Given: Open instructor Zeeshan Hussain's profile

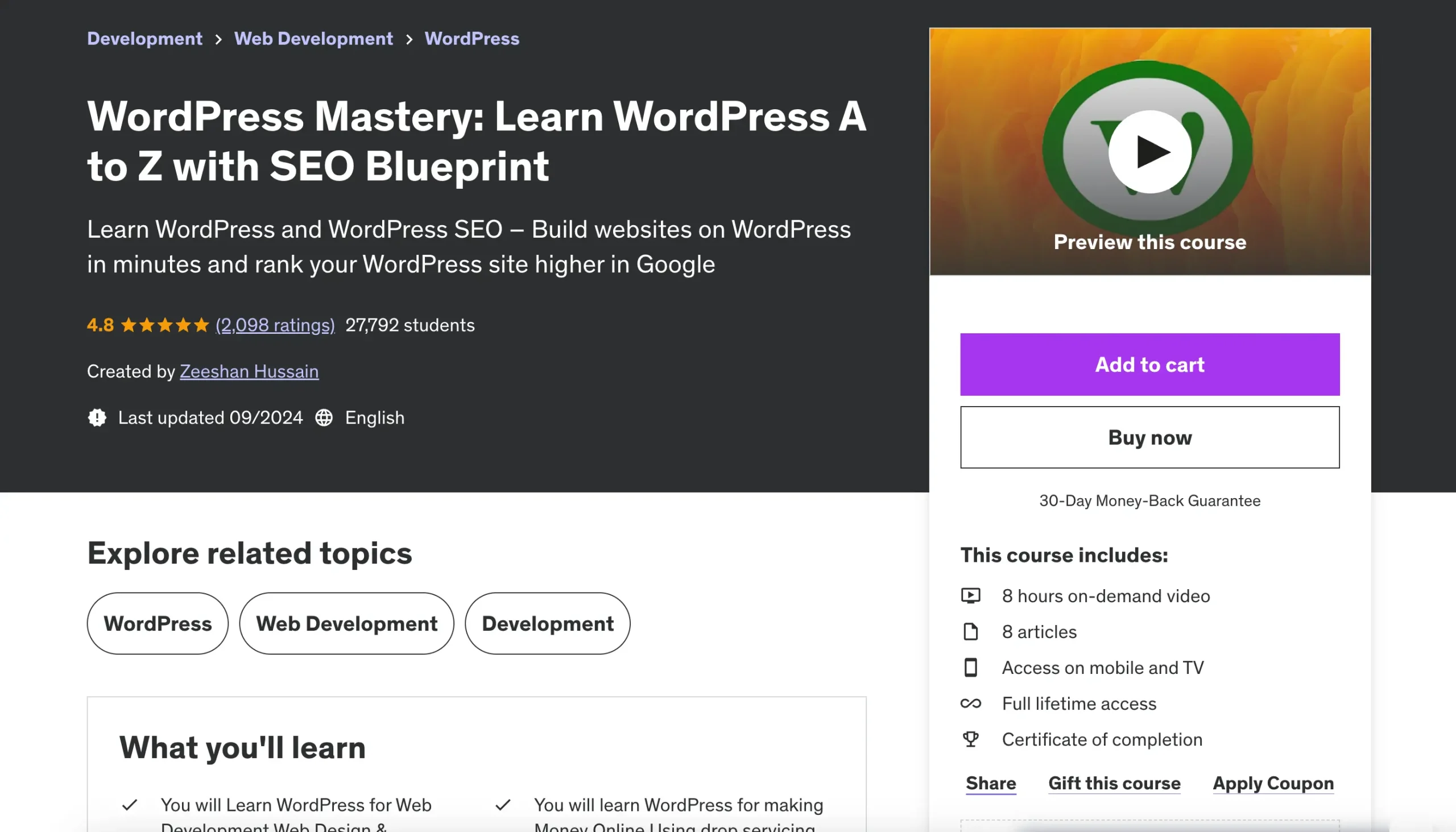Looking at the screenshot, I should pos(249,371).
